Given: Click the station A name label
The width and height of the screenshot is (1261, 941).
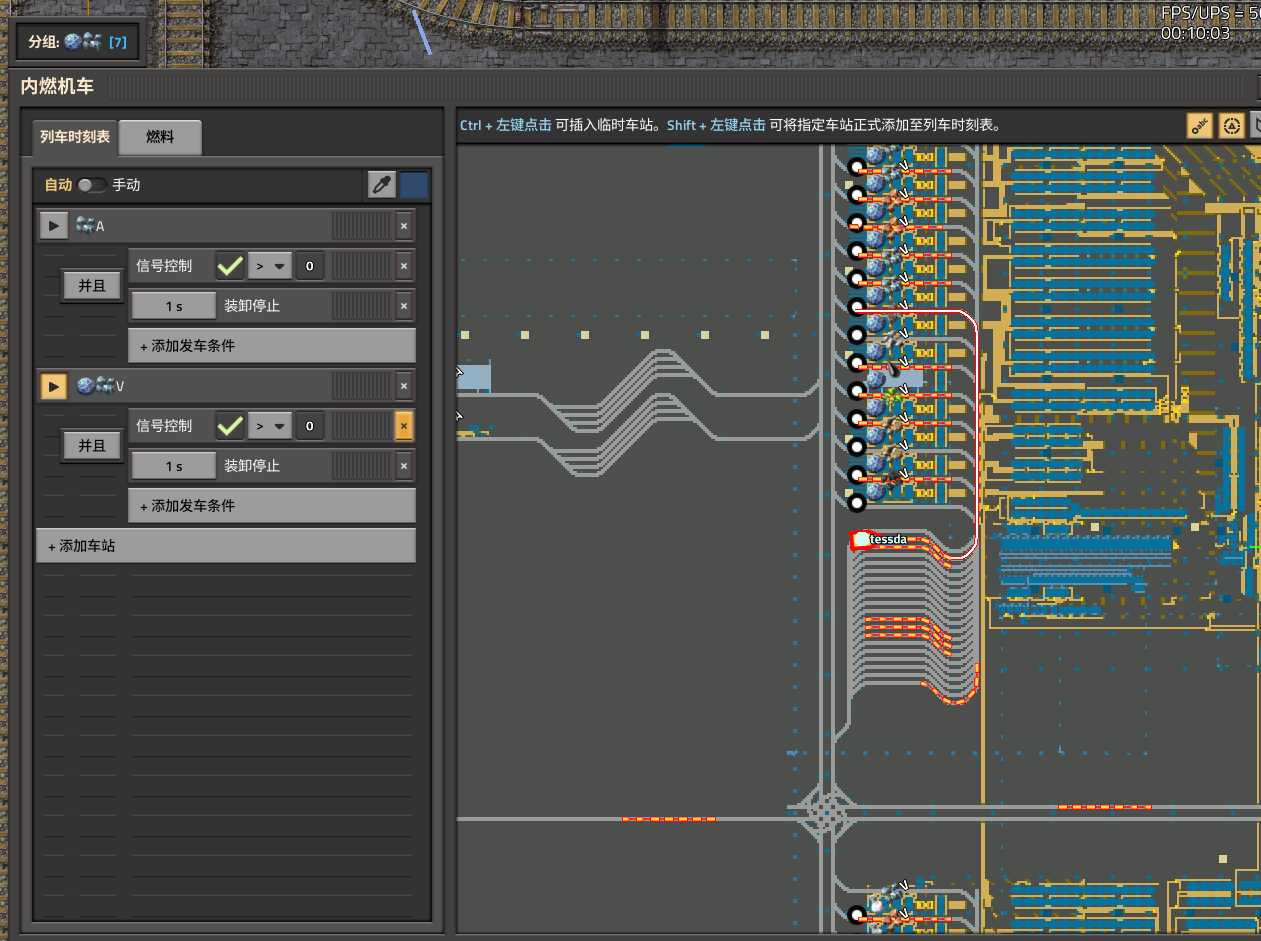Looking at the screenshot, I should click(90, 226).
